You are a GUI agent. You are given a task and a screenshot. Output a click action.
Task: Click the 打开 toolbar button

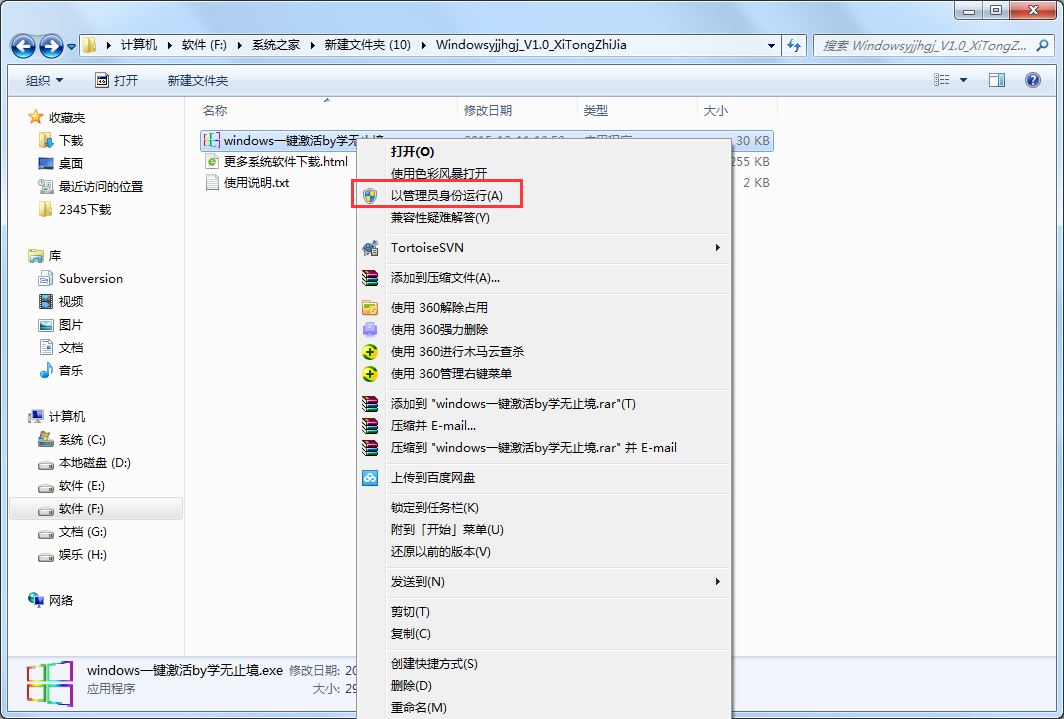[x=116, y=81]
